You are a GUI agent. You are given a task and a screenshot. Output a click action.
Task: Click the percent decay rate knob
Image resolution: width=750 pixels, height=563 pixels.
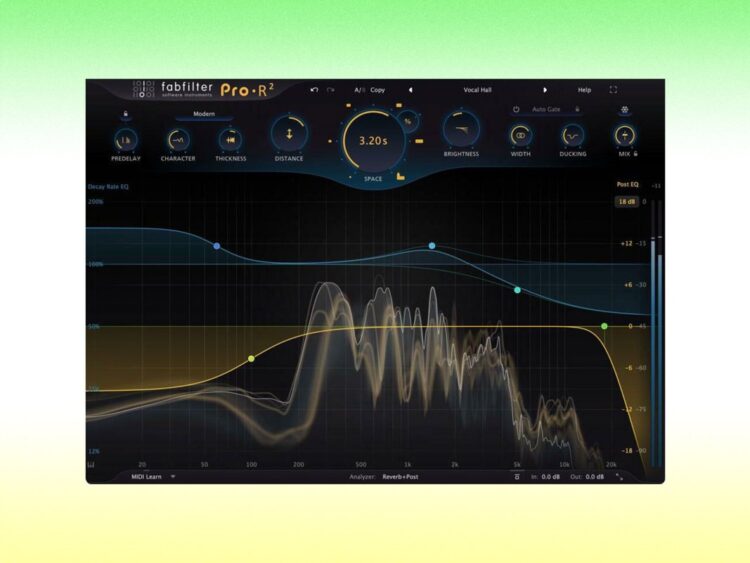[x=408, y=122]
